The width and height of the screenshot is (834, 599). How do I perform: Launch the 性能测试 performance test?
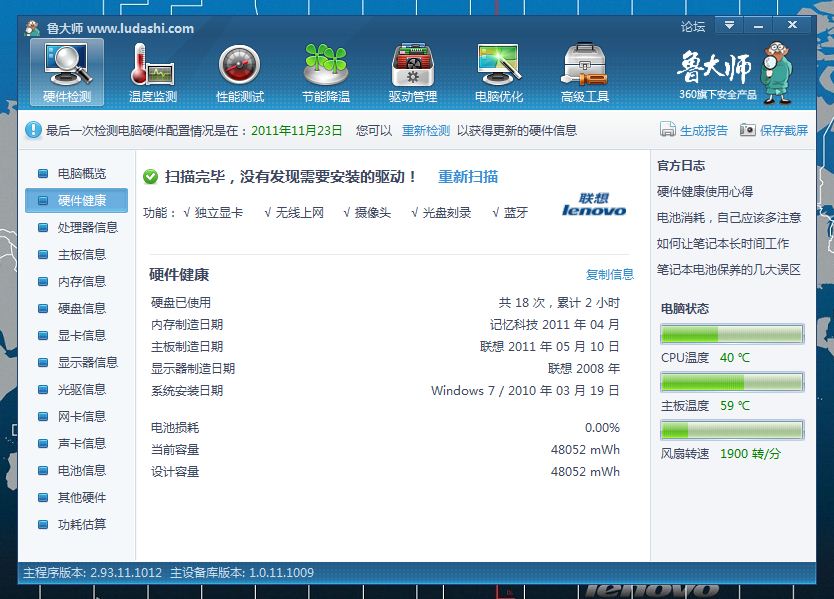240,72
